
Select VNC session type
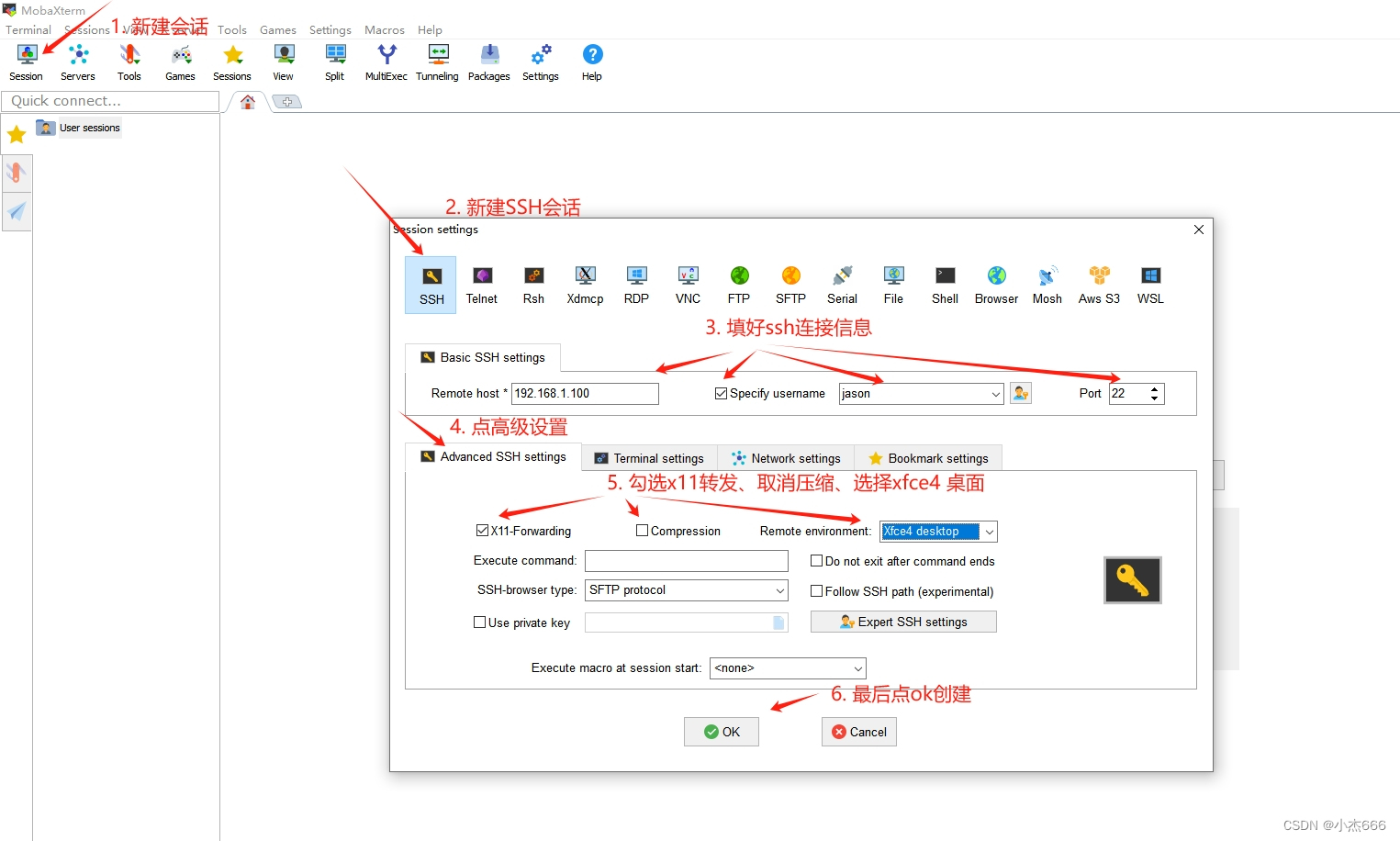(688, 286)
